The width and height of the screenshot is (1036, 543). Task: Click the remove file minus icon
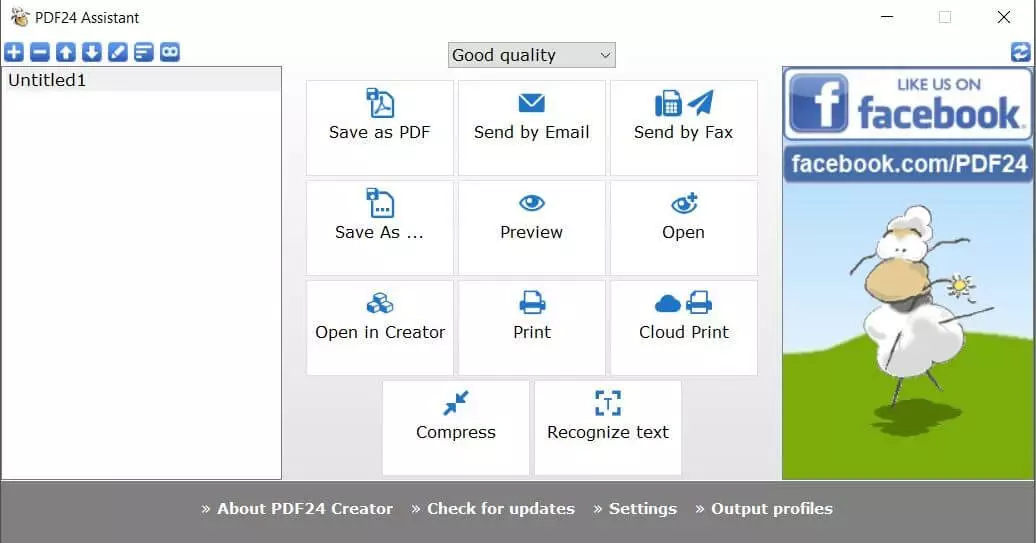click(40, 53)
